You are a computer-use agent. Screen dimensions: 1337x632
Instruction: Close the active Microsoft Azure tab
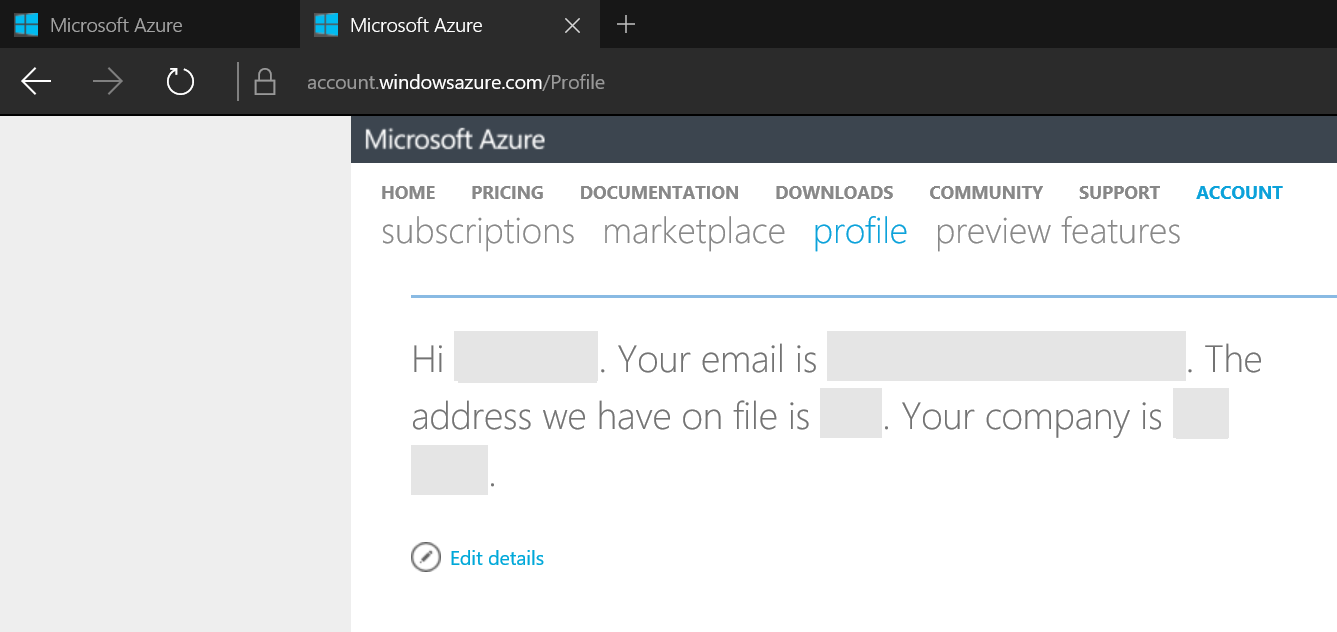tap(573, 25)
